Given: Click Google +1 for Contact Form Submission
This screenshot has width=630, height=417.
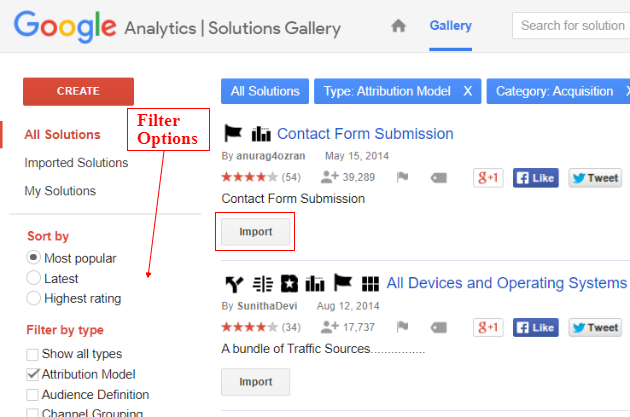Looking at the screenshot, I should click(488, 178).
